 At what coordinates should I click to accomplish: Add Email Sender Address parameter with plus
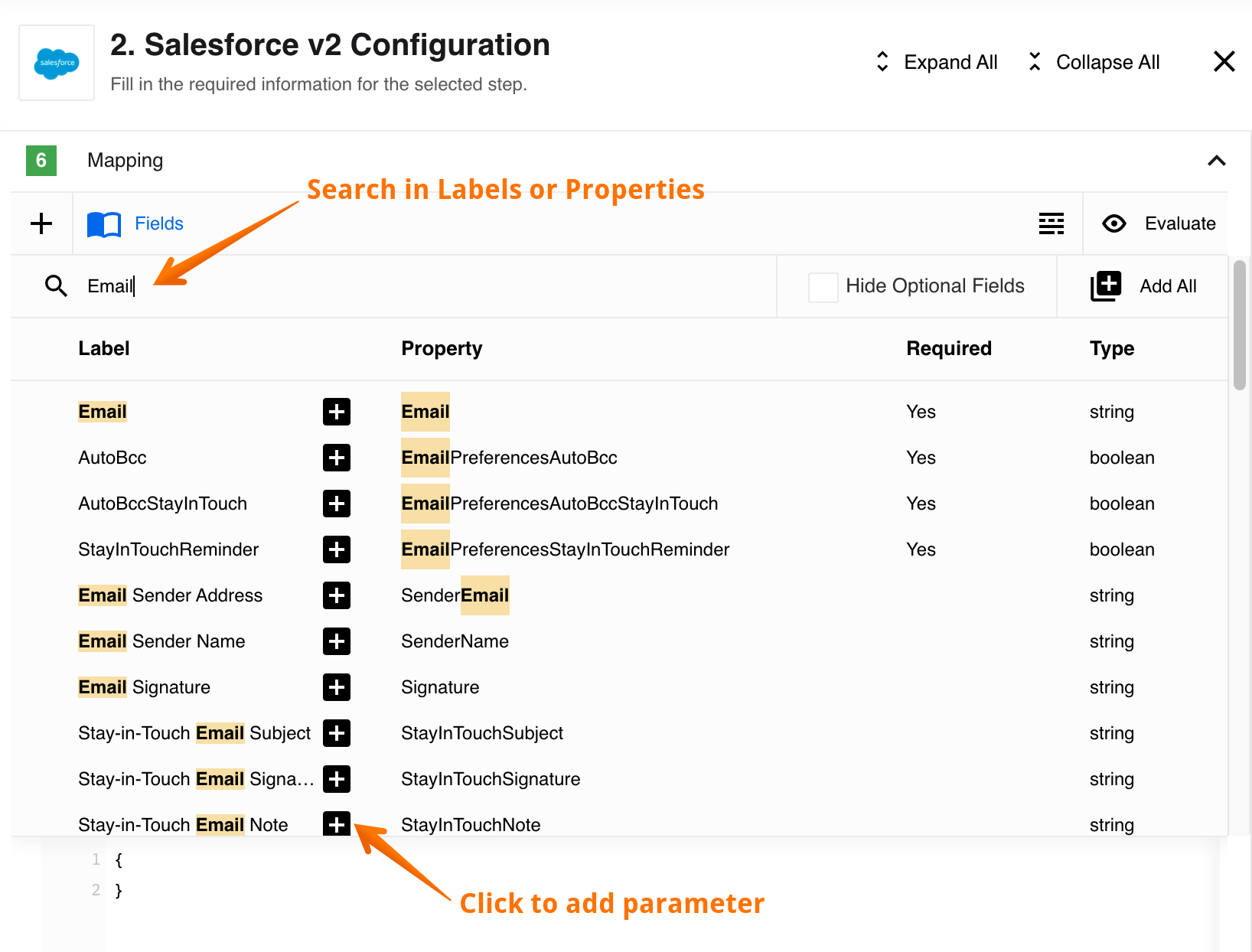[x=337, y=595]
